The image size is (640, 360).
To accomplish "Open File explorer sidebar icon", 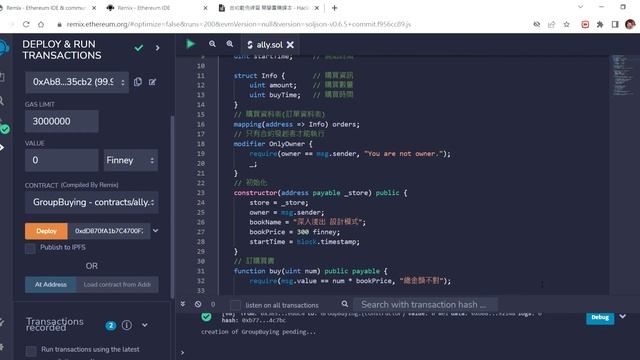I will click(x=2, y=77).
